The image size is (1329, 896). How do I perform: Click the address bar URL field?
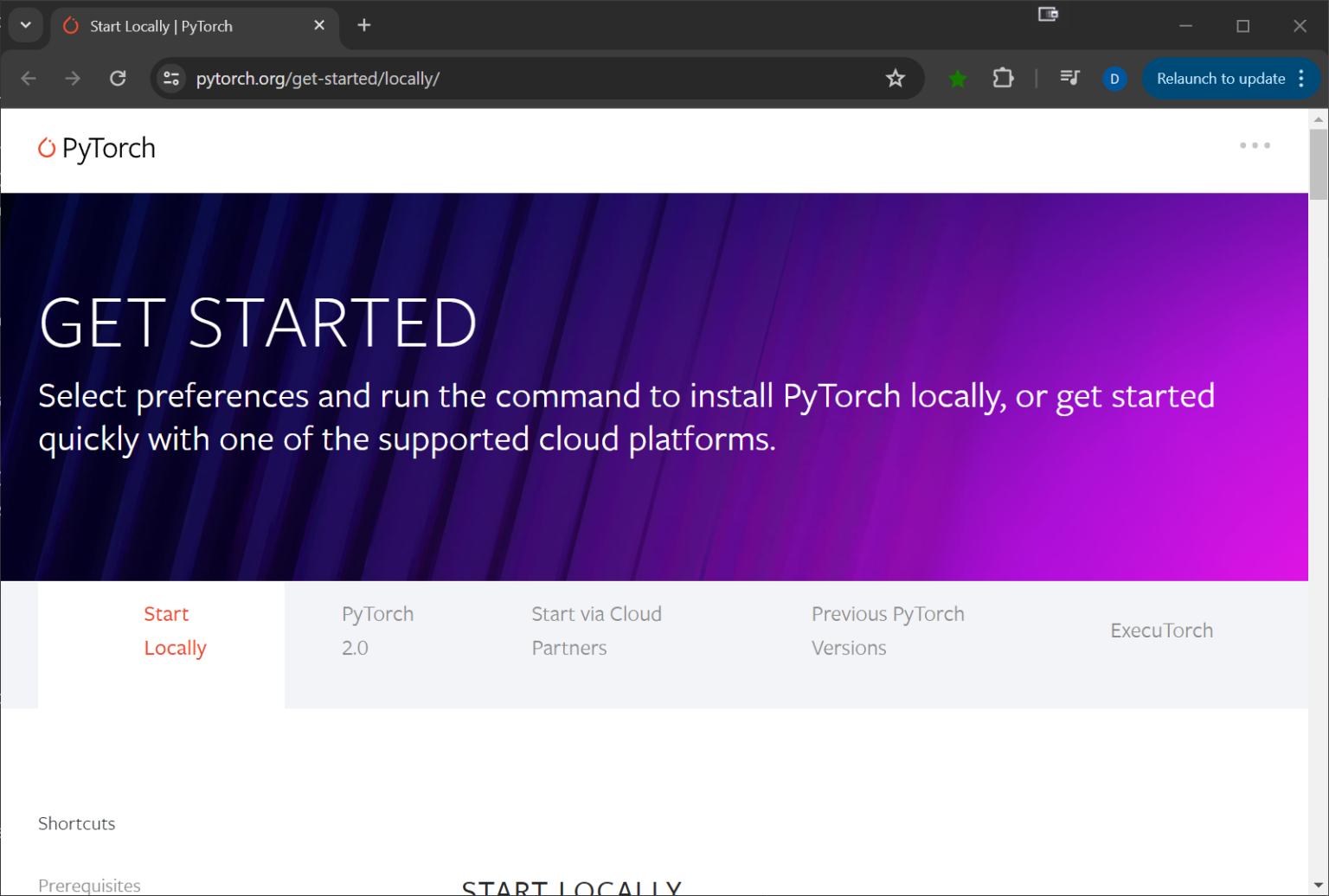pyautogui.click(x=519, y=79)
